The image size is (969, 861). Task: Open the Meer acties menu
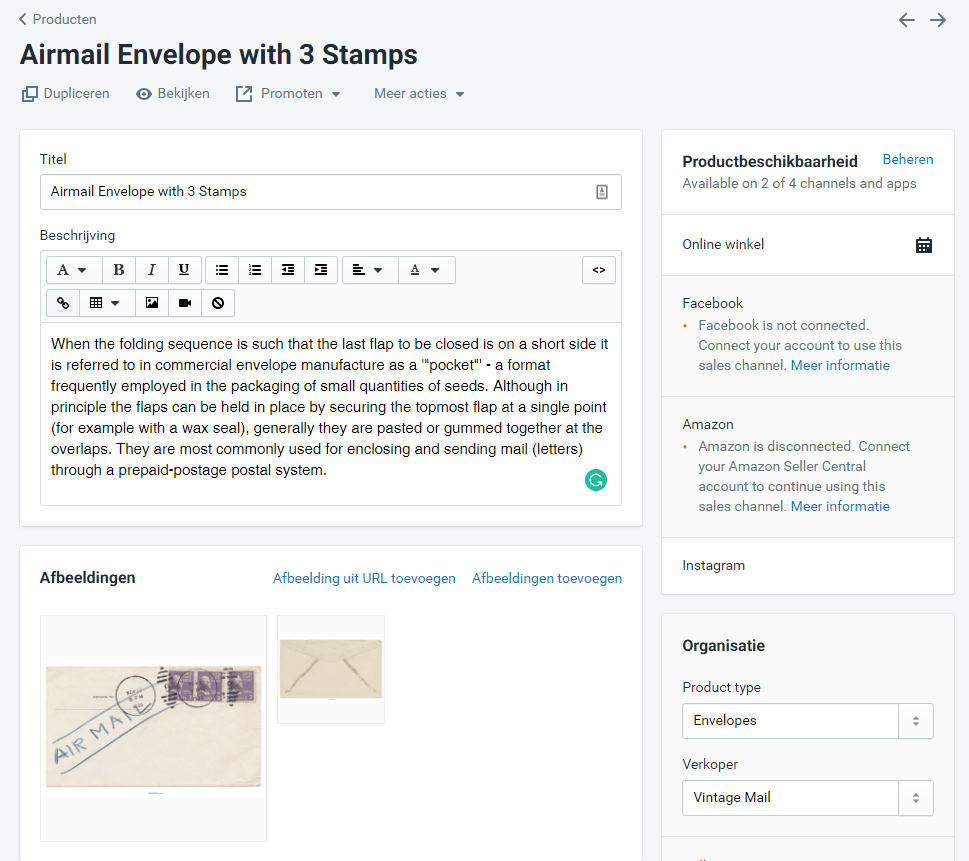click(x=420, y=93)
